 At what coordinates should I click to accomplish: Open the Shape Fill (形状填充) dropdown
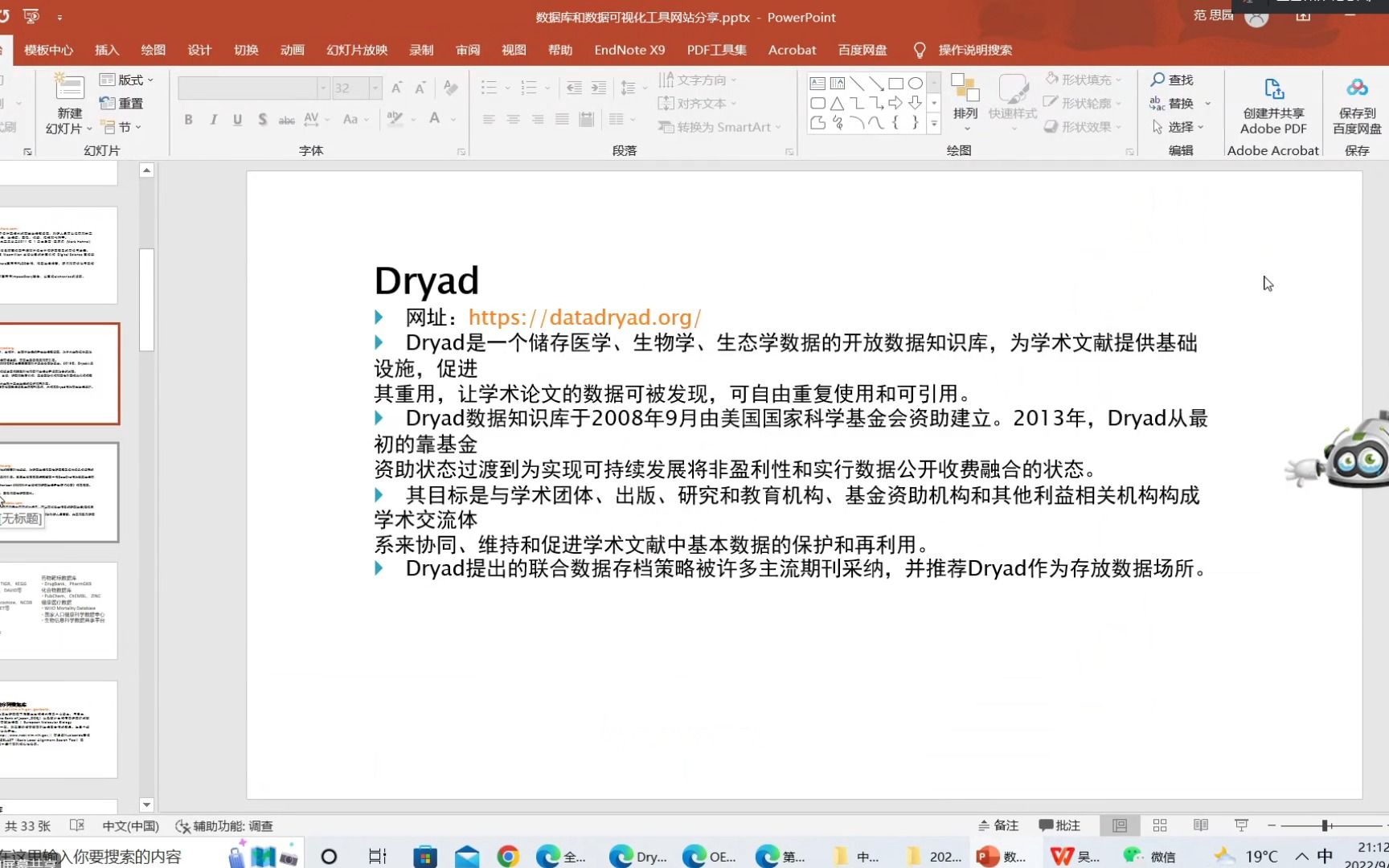[1084, 80]
